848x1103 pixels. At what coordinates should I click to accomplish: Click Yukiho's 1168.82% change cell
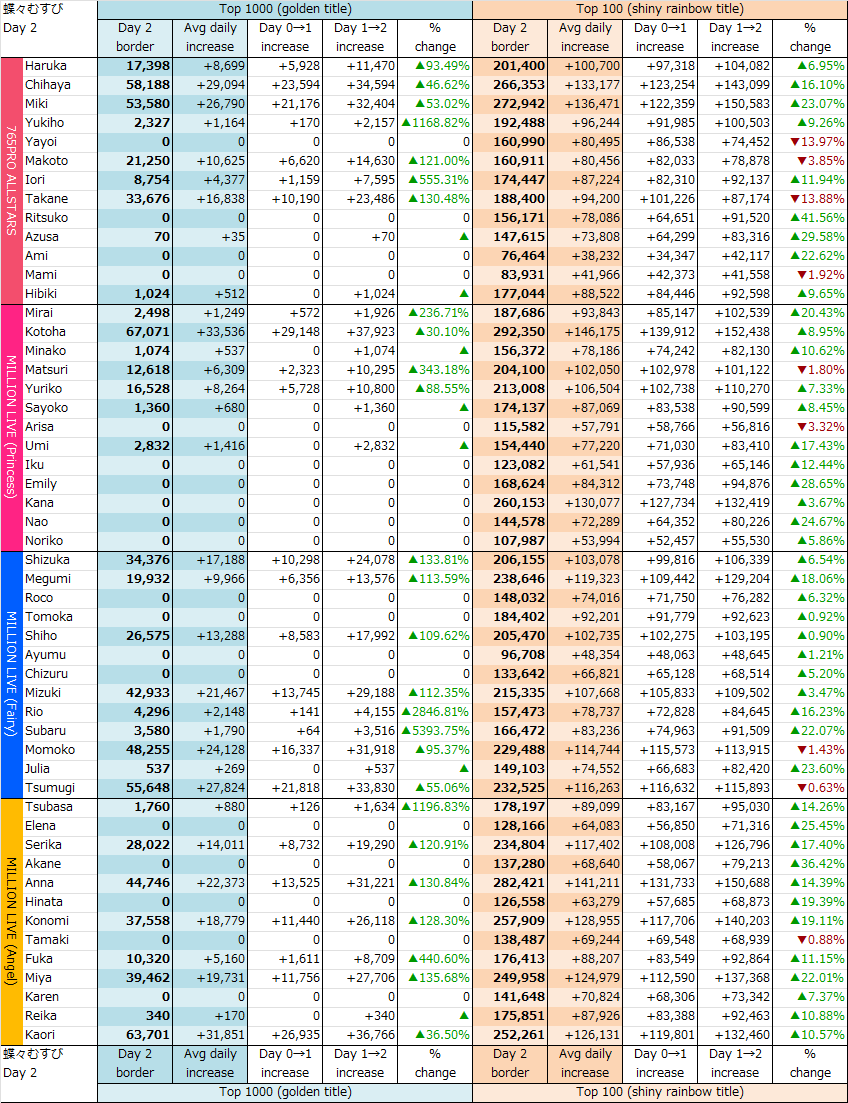435,123
